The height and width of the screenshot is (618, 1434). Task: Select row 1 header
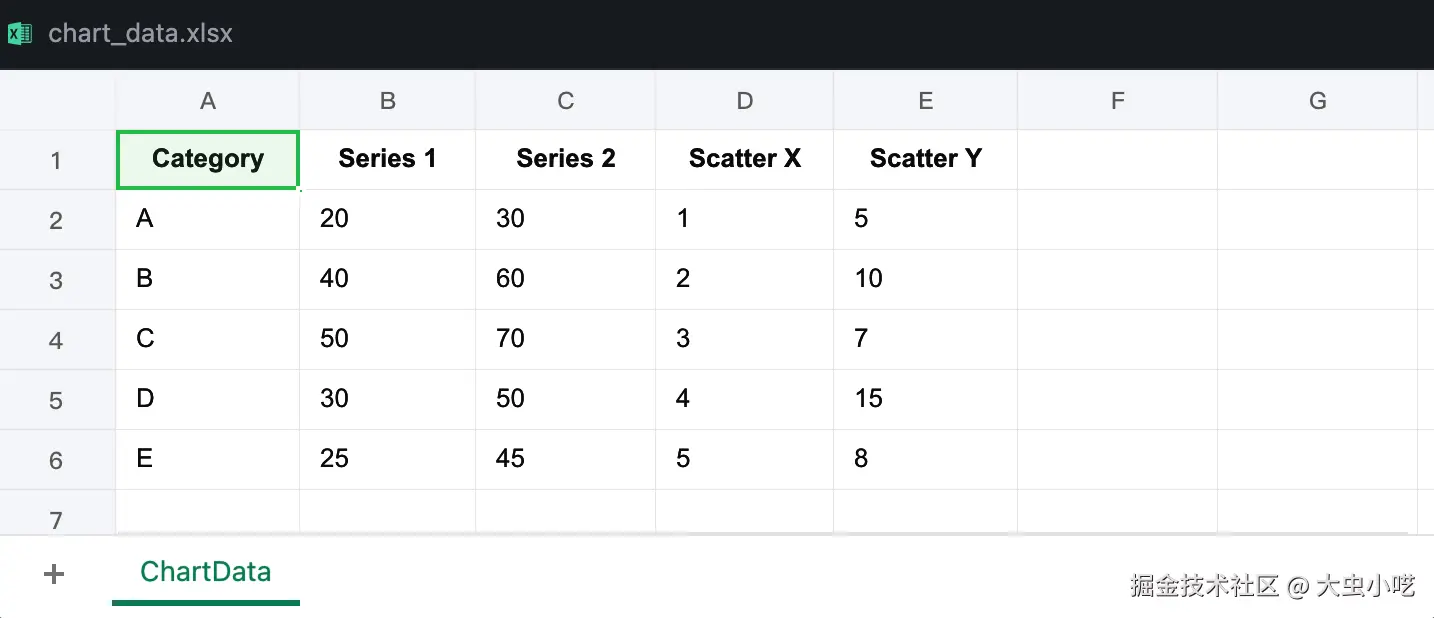[56, 160]
